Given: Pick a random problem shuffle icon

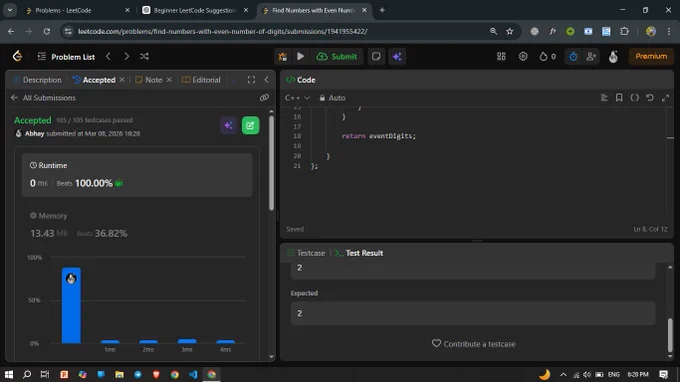Looking at the screenshot, I should [144, 56].
